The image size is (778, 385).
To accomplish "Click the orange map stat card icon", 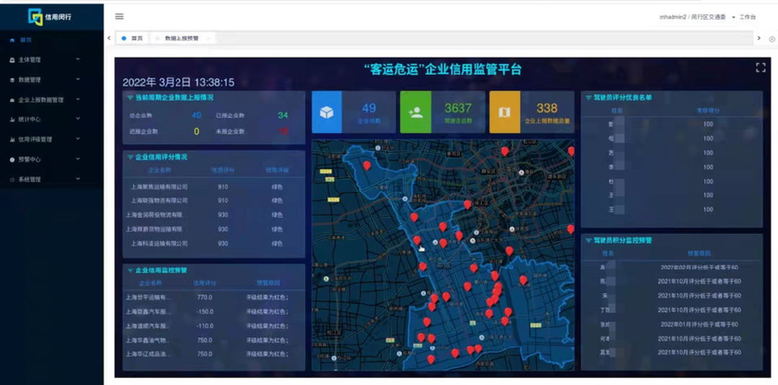I will click(505, 112).
